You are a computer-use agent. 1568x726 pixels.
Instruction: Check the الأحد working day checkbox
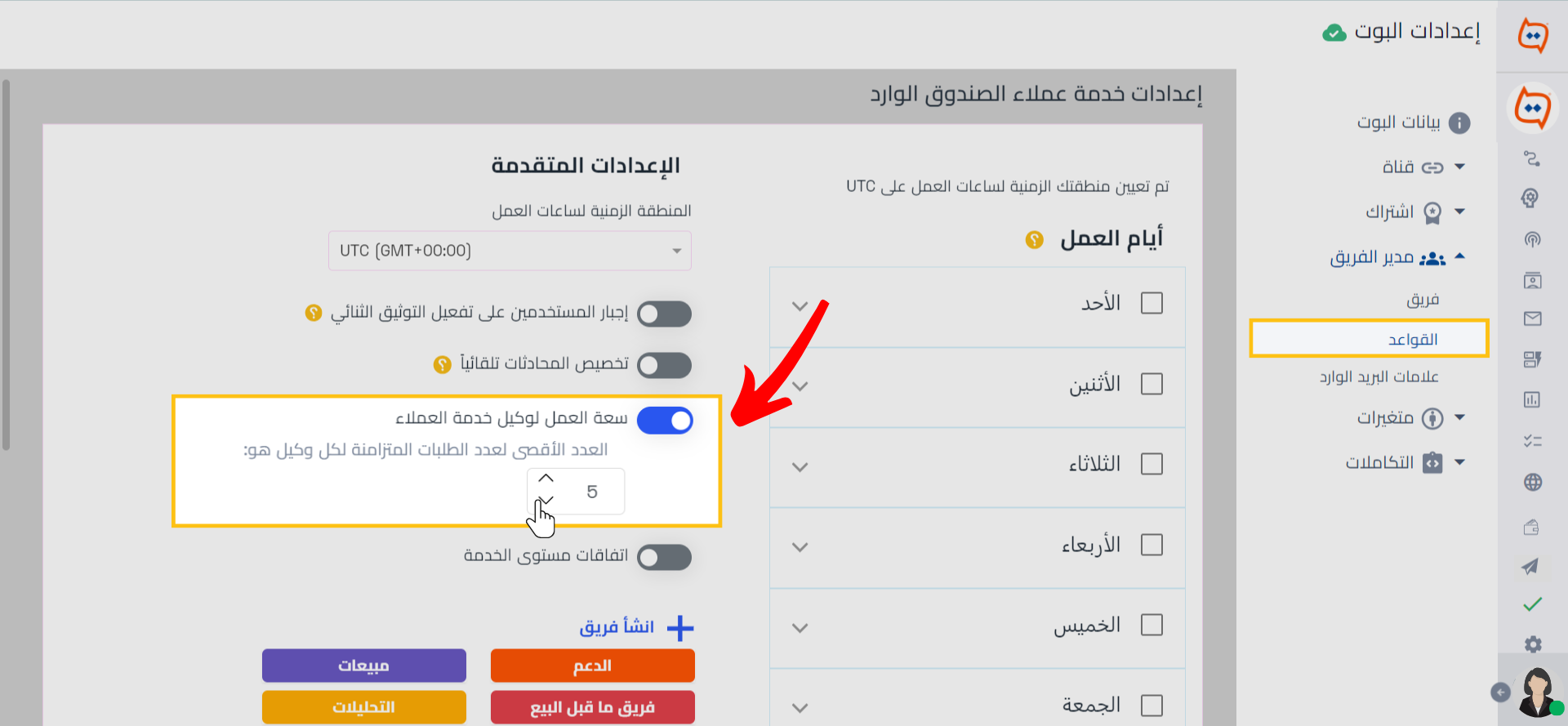tap(1151, 303)
